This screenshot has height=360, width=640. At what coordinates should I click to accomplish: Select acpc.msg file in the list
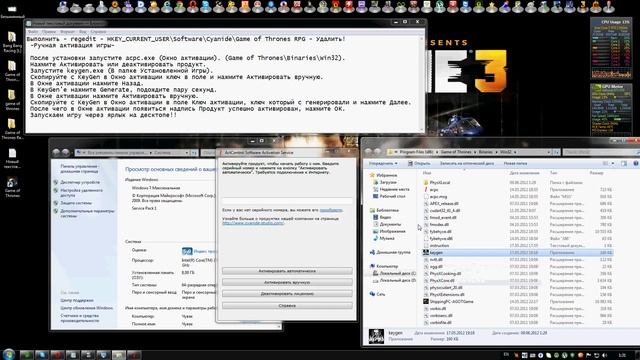pos(438,197)
